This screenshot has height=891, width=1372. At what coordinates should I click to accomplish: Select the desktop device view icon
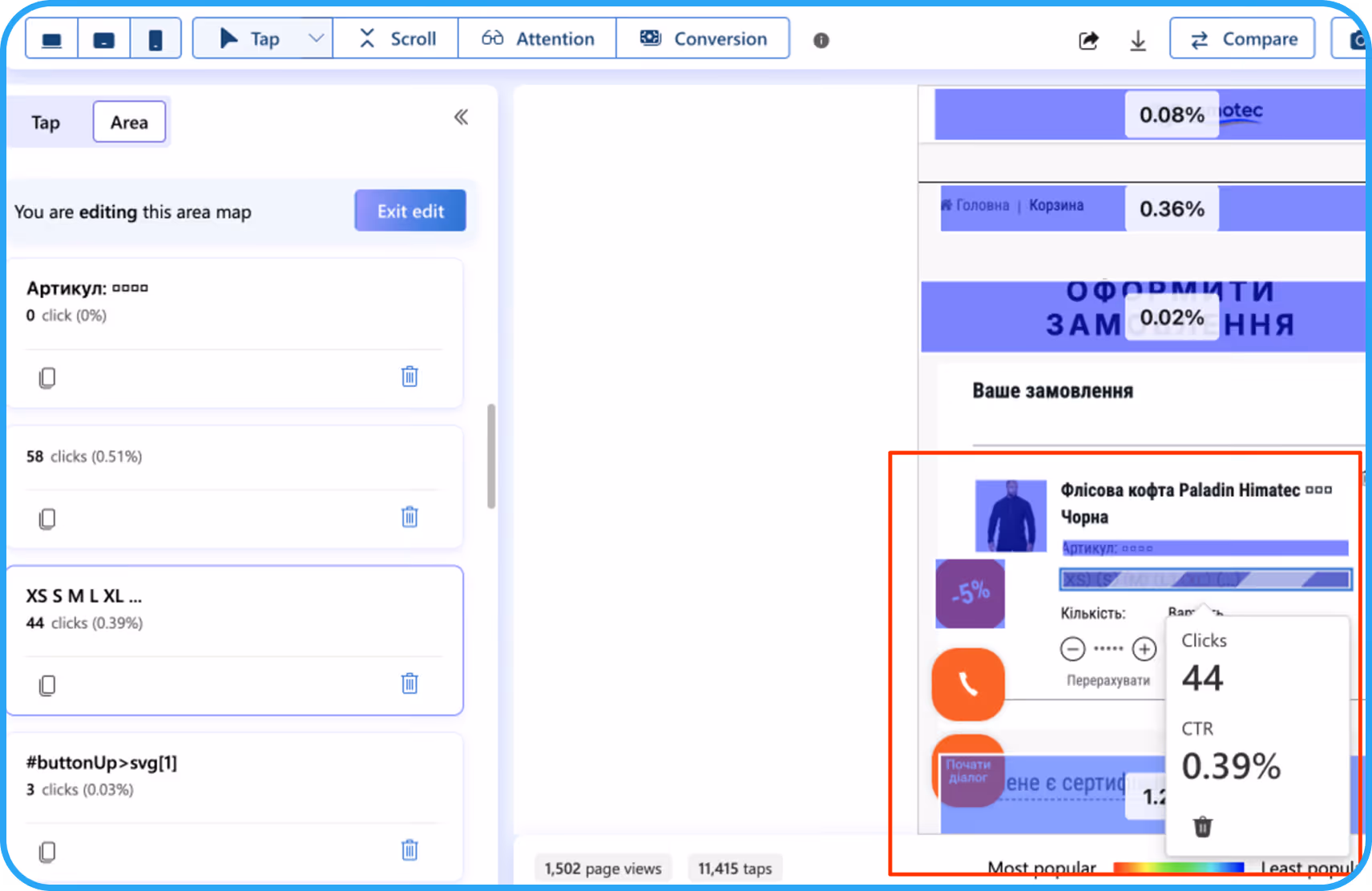52,39
